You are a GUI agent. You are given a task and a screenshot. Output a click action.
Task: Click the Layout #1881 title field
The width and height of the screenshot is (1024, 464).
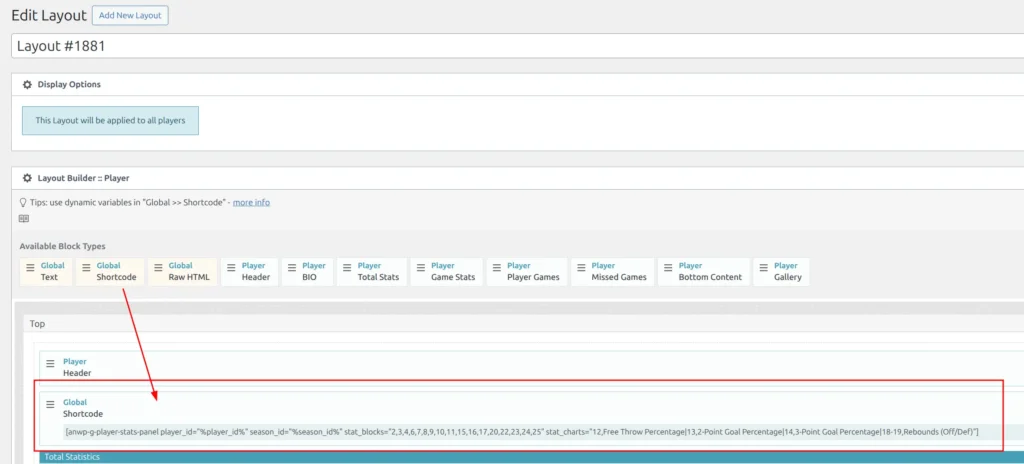(517, 46)
